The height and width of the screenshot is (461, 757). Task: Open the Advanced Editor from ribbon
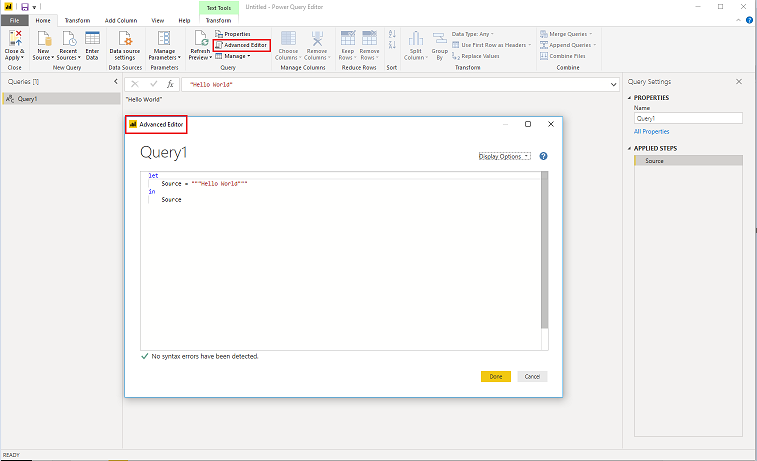coord(241,45)
